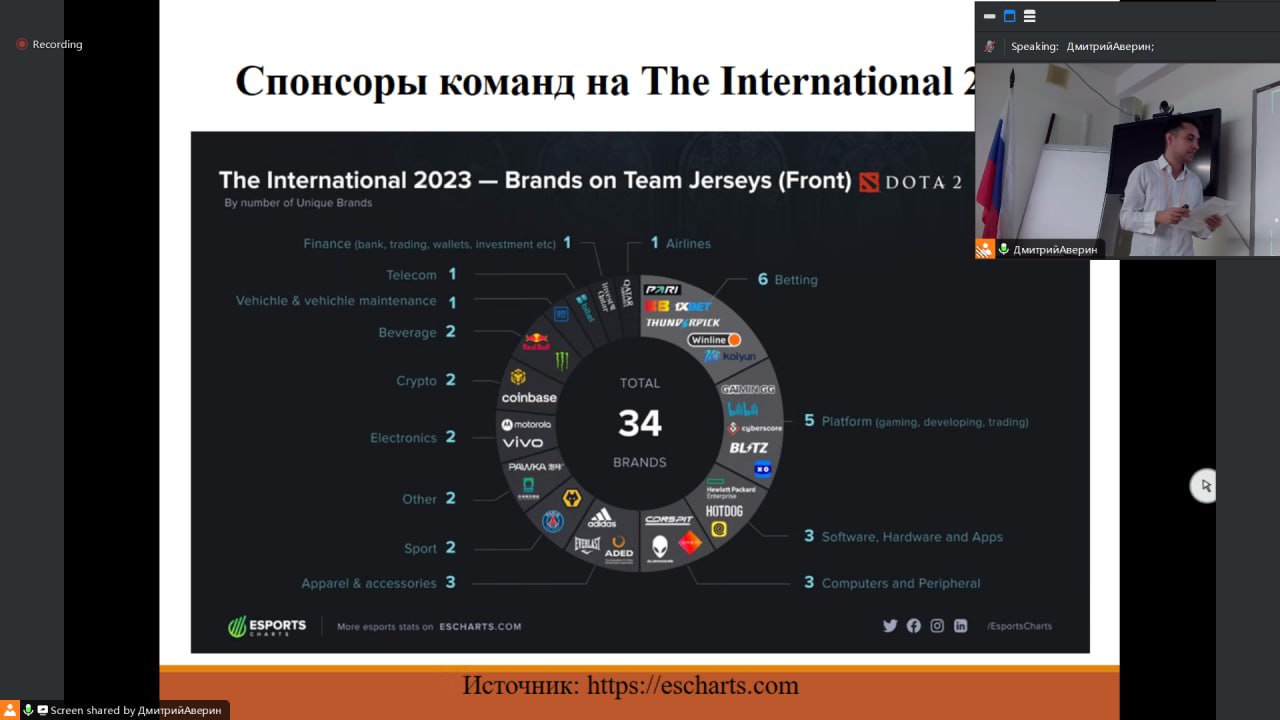Screen dimensions: 1280x720
Task: Click the 'Recording' text label
Action: 57,44
